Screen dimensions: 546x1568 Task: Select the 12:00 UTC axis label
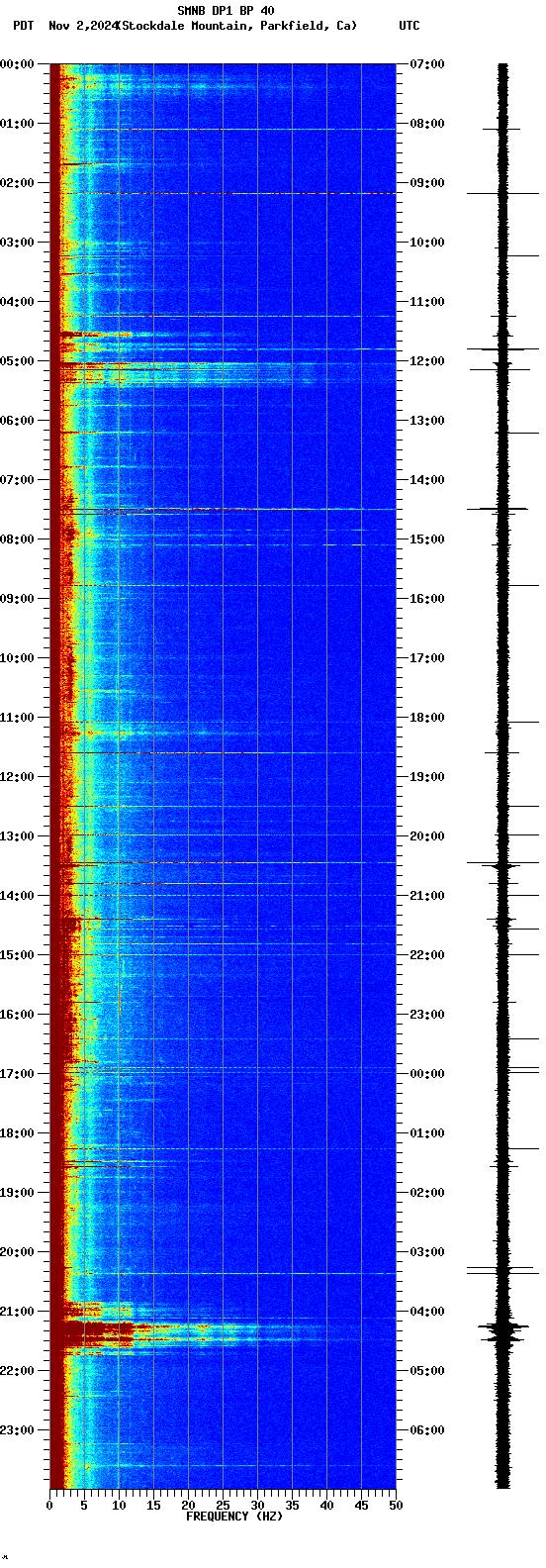(427, 361)
